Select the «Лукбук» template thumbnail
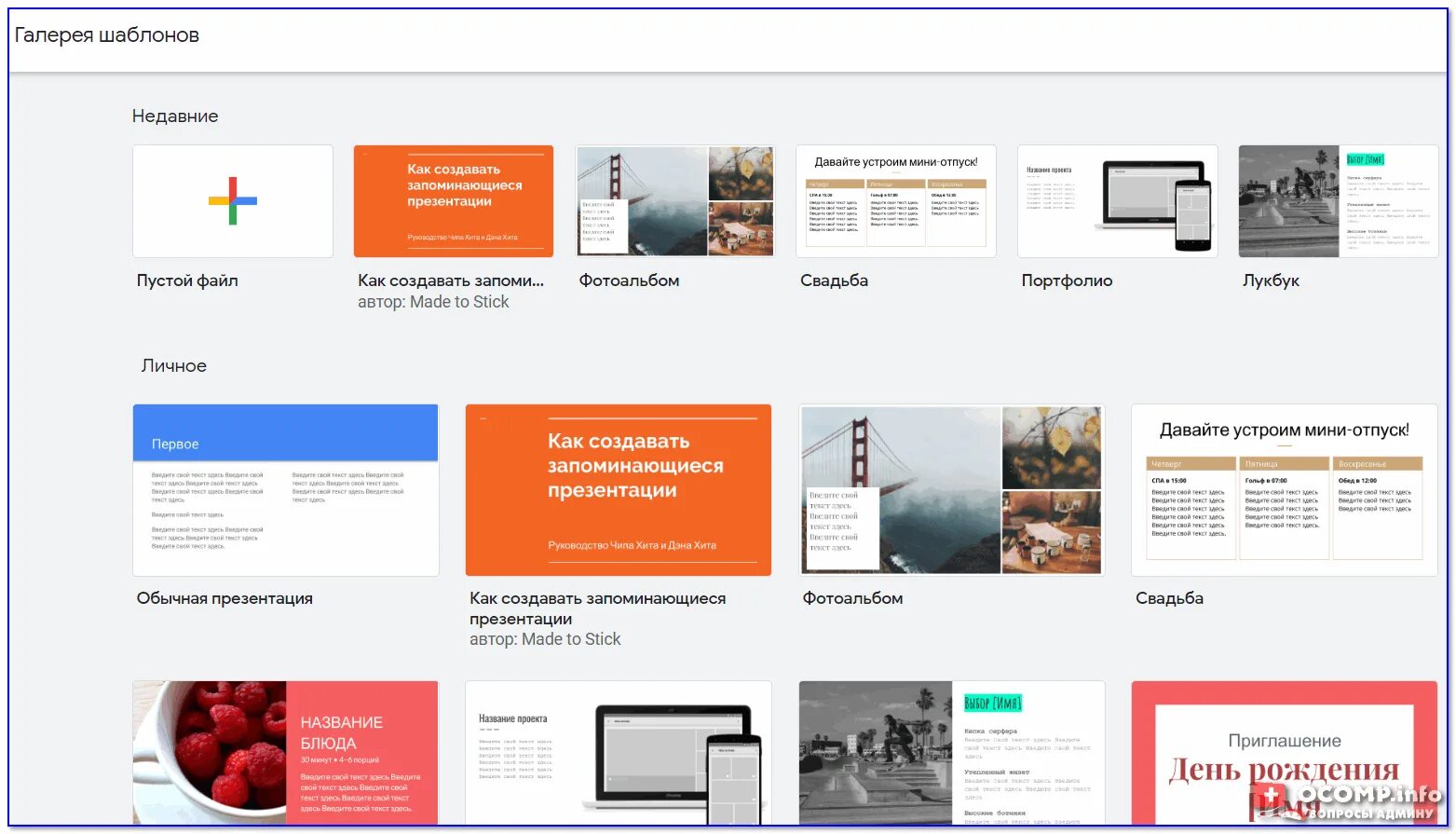Image resolution: width=1456 pixels, height=834 pixels. (x=1338, y=200)
